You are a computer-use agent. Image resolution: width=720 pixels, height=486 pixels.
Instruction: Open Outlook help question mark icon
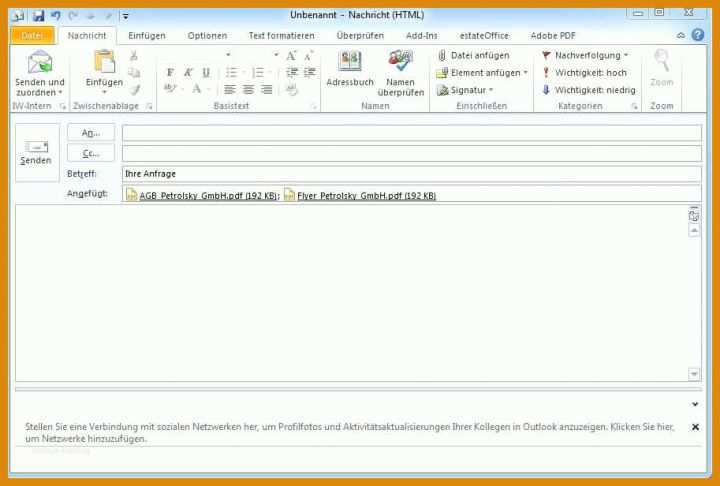pyautogui.click(x=698, y=35)
